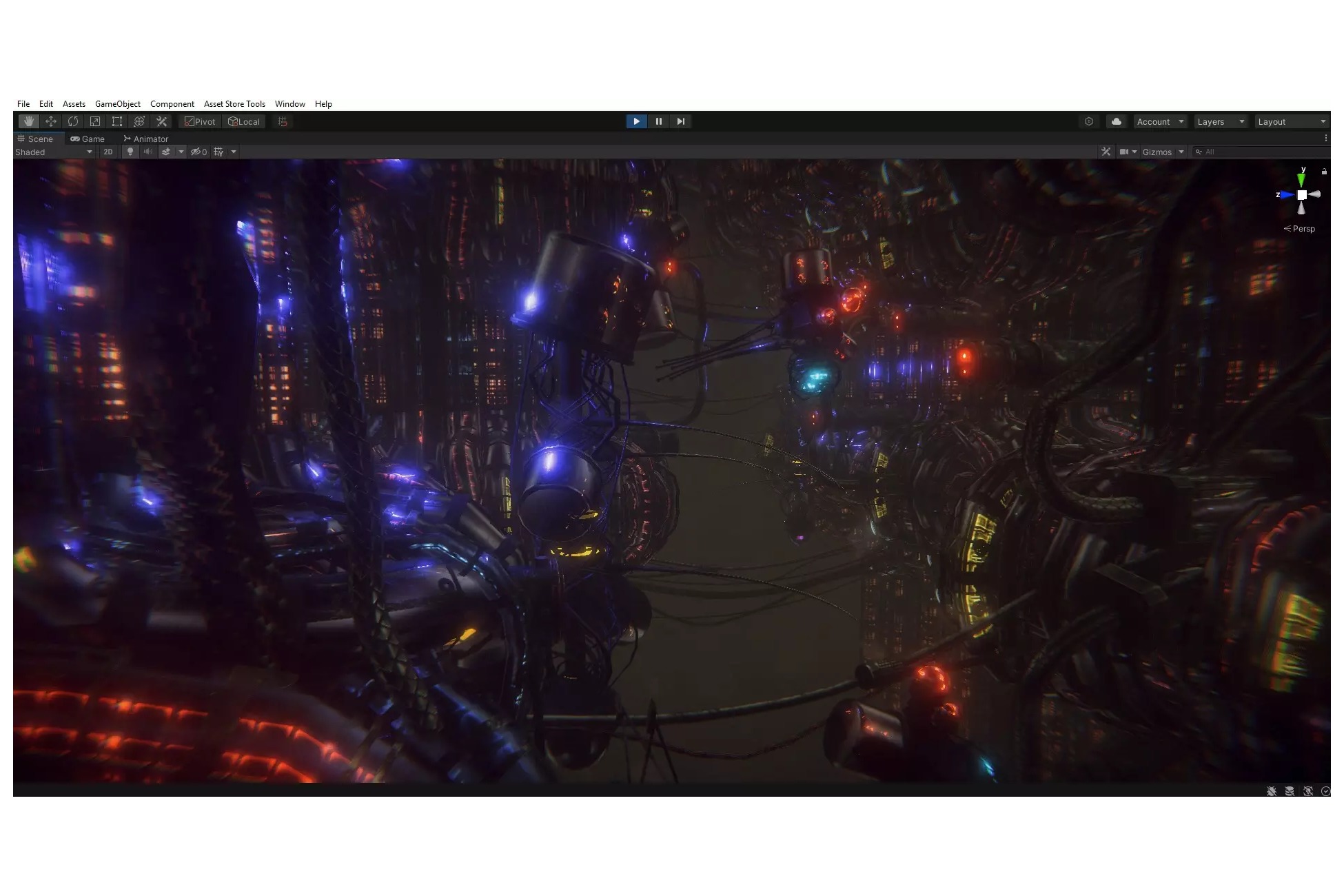Viewport: 1344px width, 896px height.
Task: Toggle scene lighting bulb button
Action: (130, 152)
